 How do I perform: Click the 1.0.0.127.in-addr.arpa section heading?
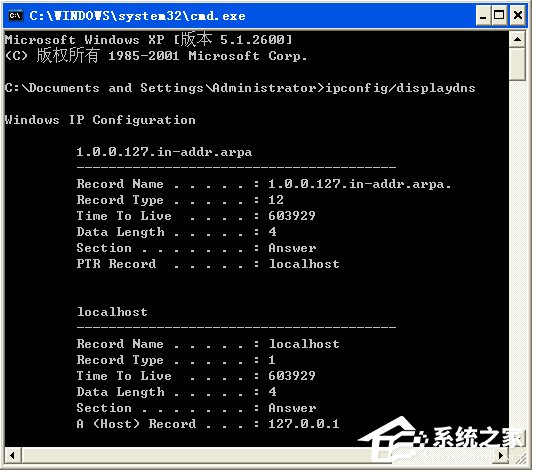164,152
